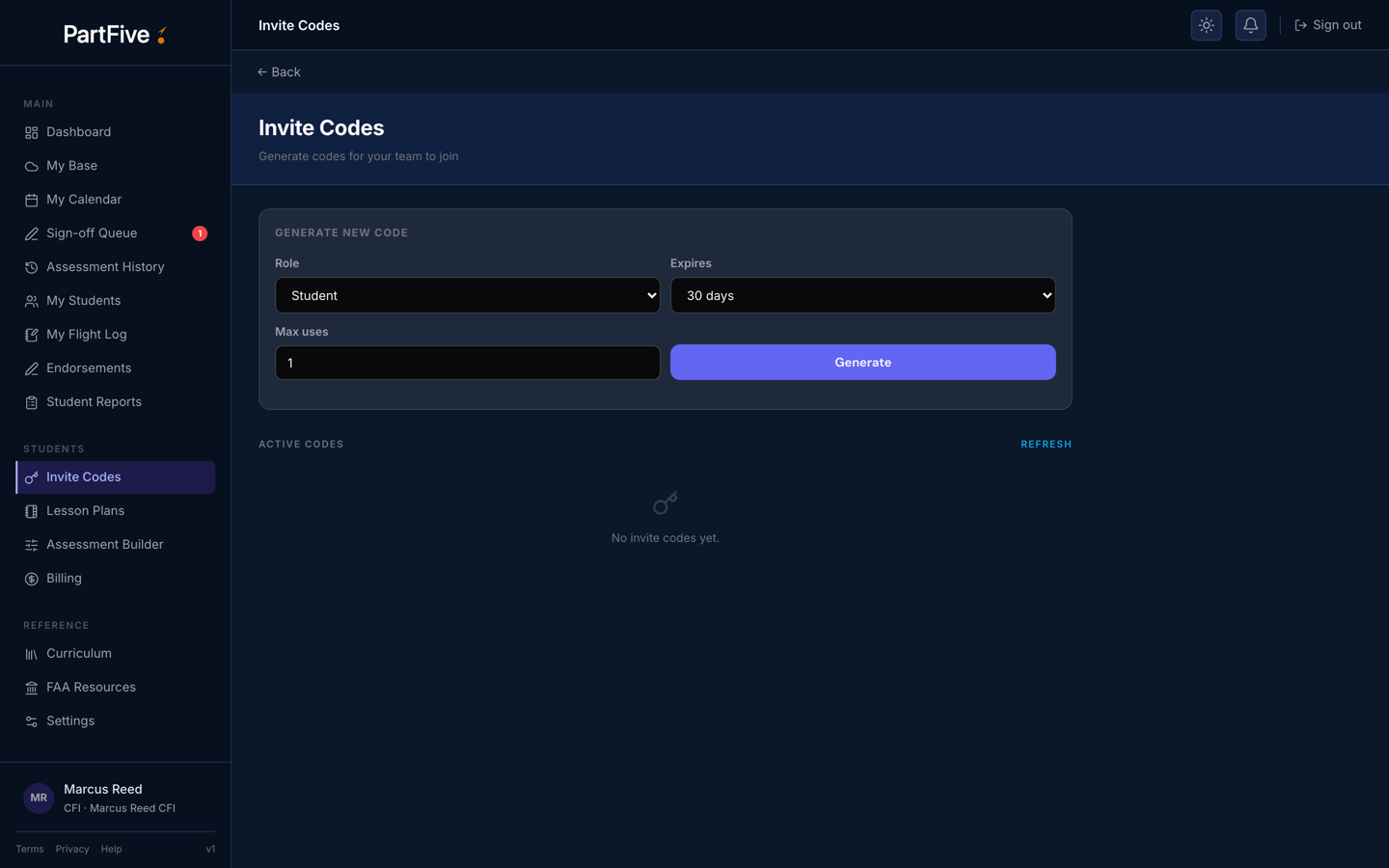The height and width of the screenshot is (868, 1389).
Task: Click the Dashboard grid icon
Action: coord(31,132)
